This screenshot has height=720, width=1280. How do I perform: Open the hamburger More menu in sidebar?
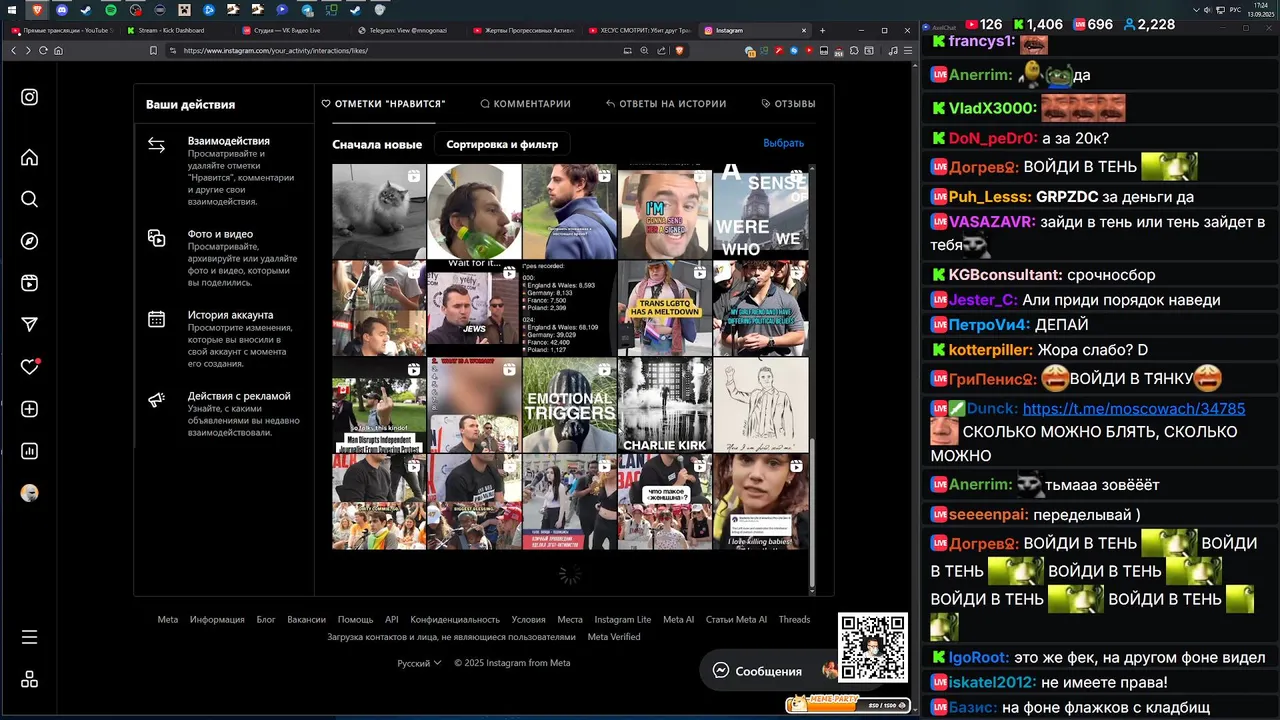pos(30,637)
